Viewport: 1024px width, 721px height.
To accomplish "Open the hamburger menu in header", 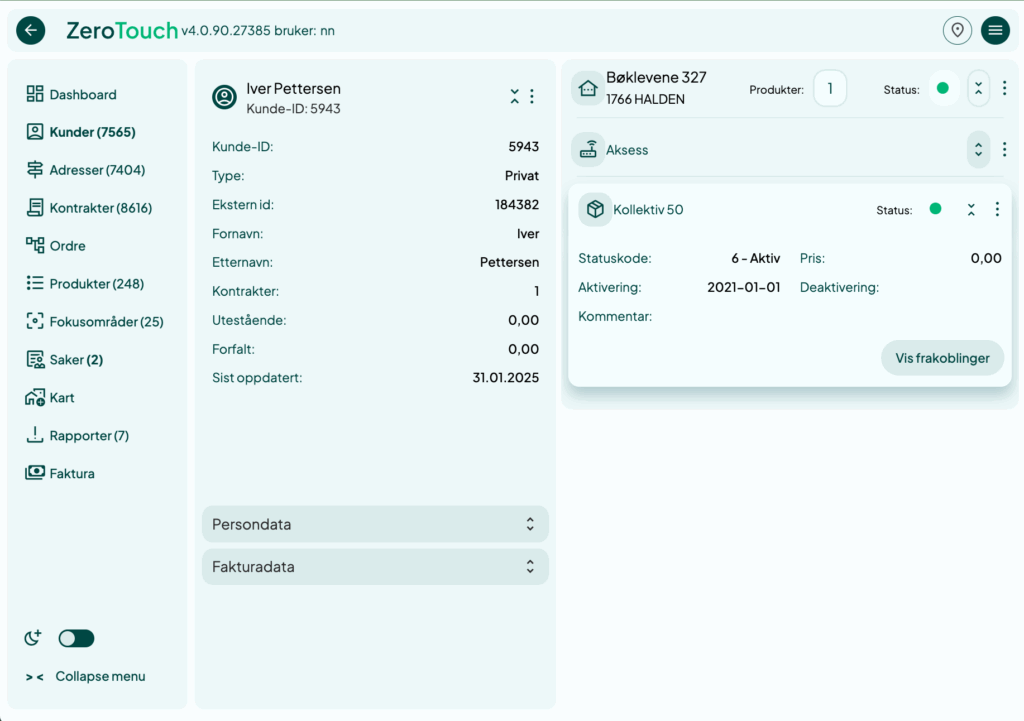I will [995, 30].
